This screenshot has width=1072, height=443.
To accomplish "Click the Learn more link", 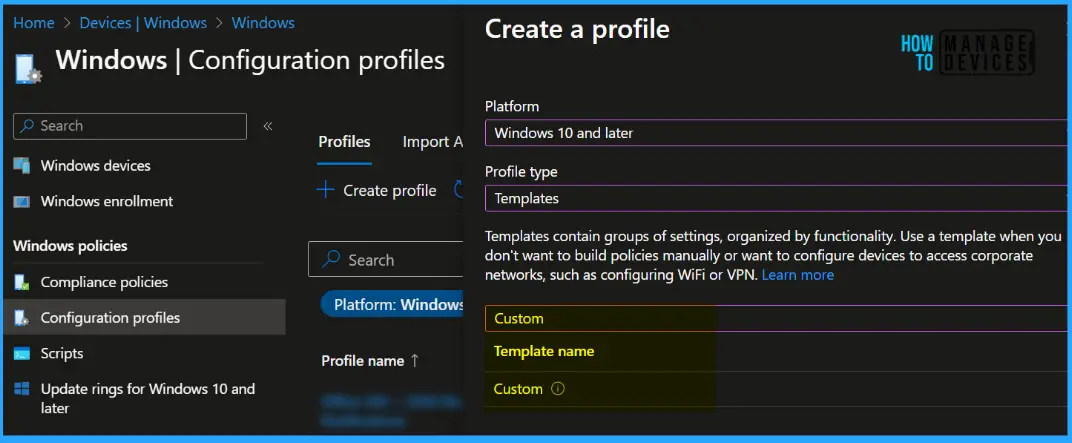I will pyautogui.click(x=798, y=275).
